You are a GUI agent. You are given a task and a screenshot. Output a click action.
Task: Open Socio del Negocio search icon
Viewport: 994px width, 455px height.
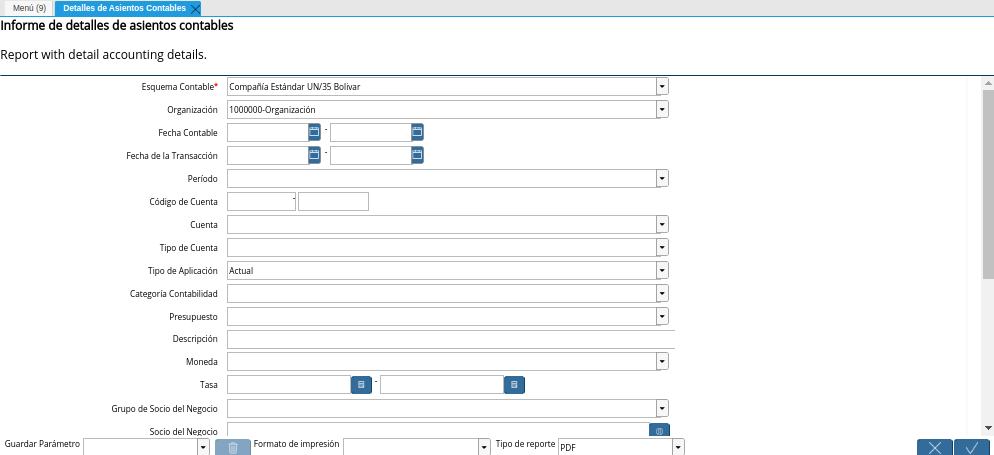(659, 430)
